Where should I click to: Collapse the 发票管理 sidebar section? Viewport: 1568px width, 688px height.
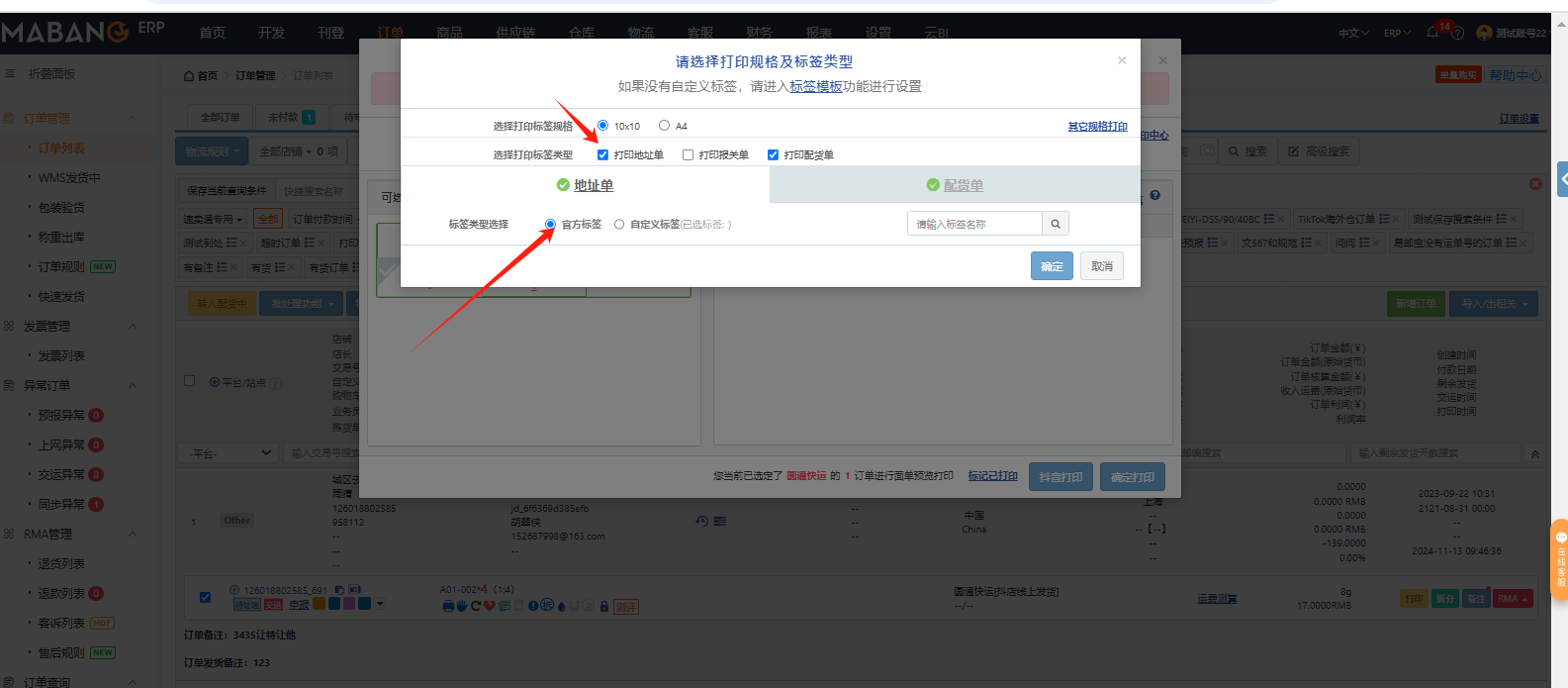click(x=133, y=327)
